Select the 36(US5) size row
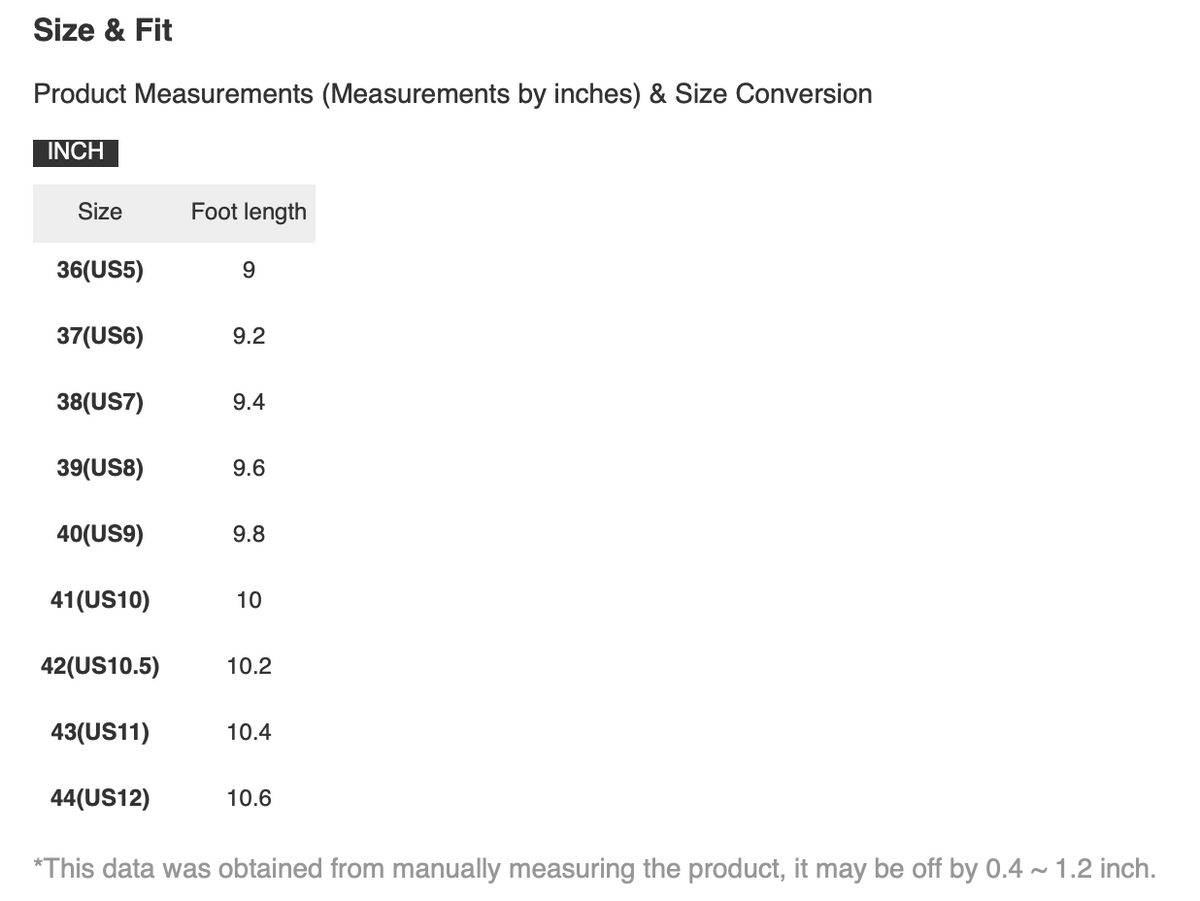1200x901 pixels. [174, 270]
